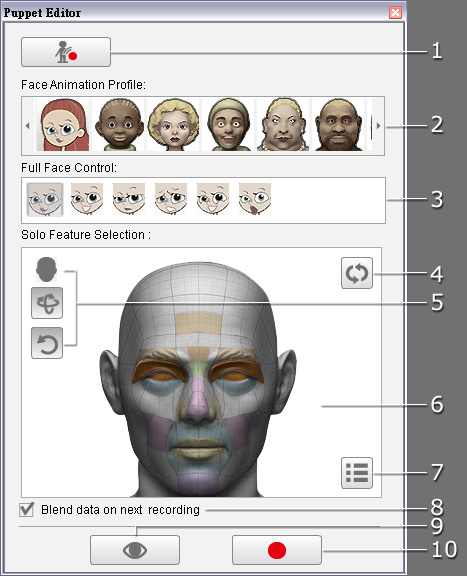This screenshot has width=467, height=576.
Task: Select the third frowning face control preset
Action: (x=129, y=199)
